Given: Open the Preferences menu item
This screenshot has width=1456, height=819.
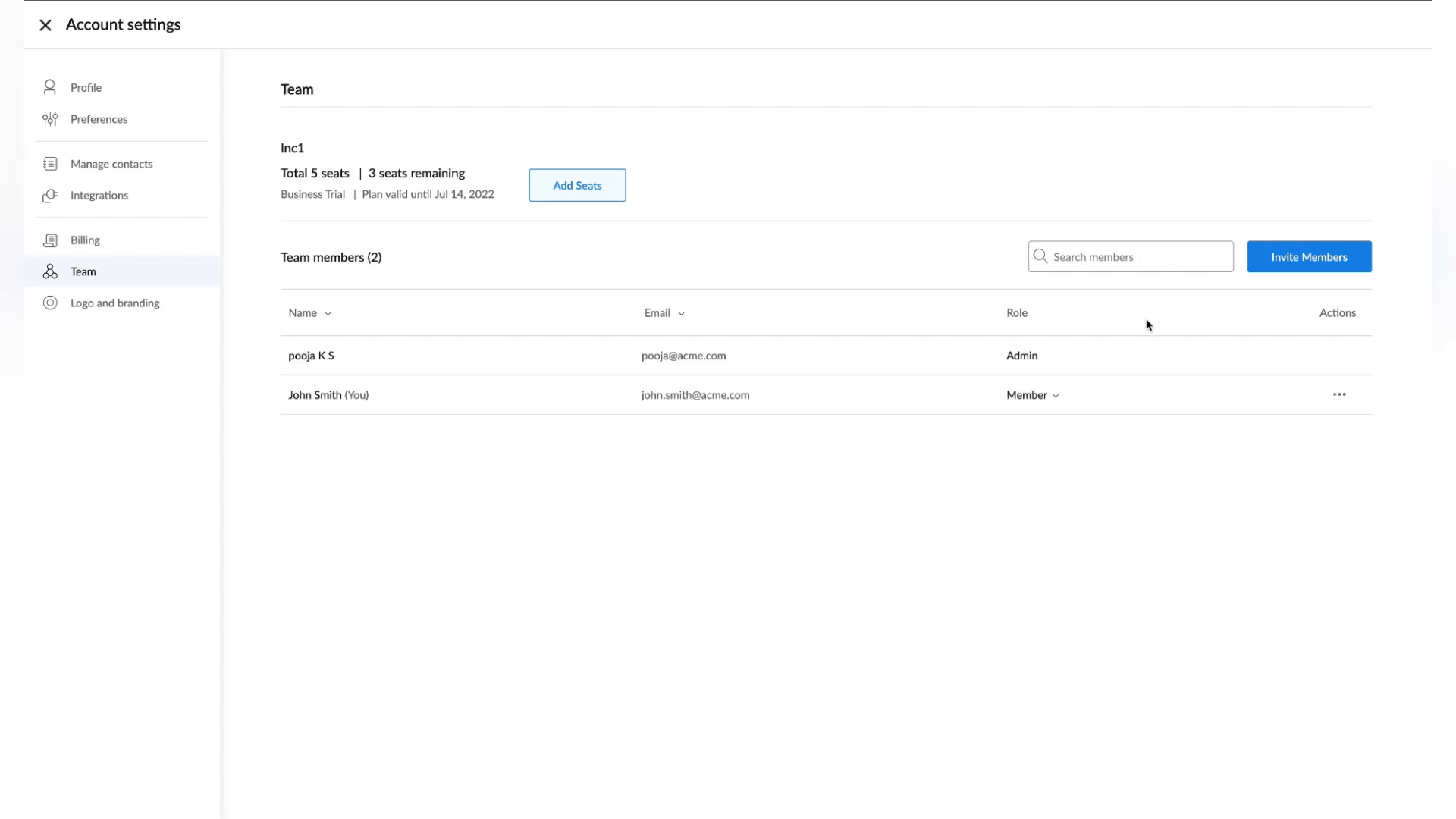Looking at the screenshot, I should coord(99,119).
